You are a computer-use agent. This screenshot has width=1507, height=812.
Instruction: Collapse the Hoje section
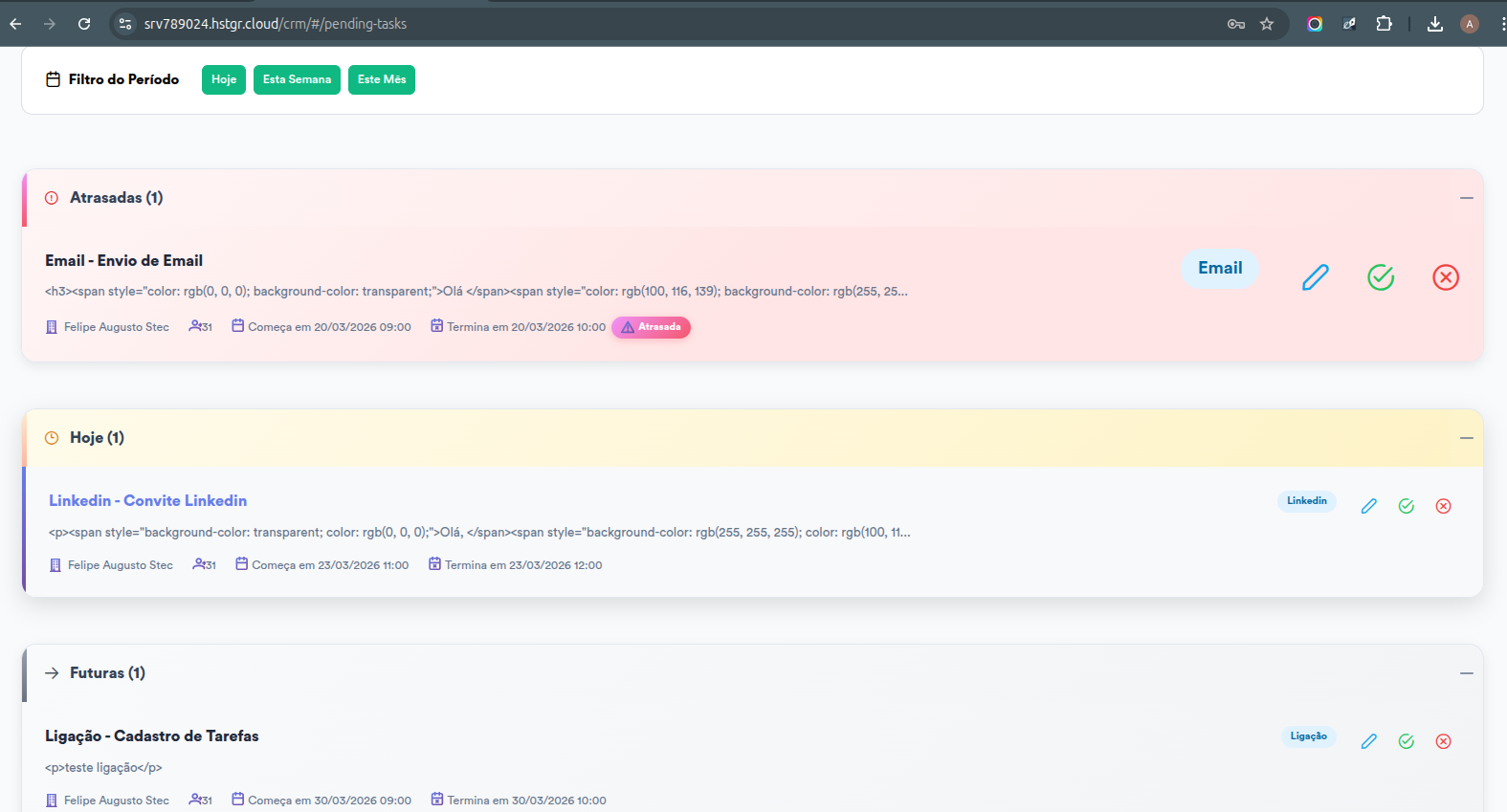point(1466,438)
